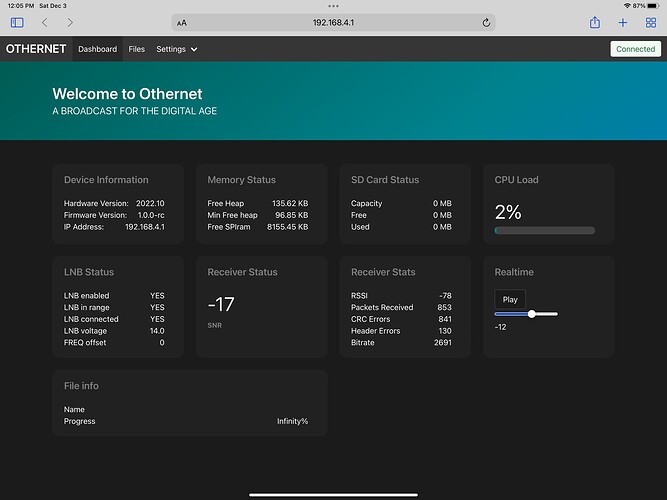Reload the page with refresh icon

click(486, 23)
